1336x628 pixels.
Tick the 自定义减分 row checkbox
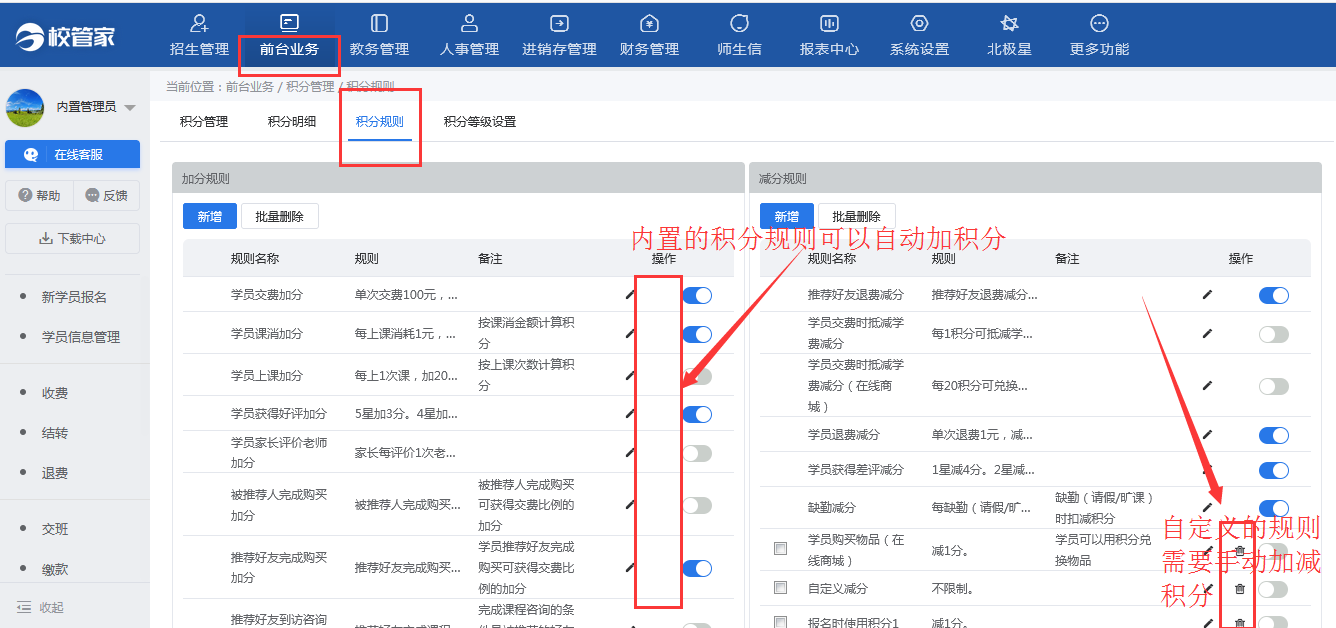point(780,588)
